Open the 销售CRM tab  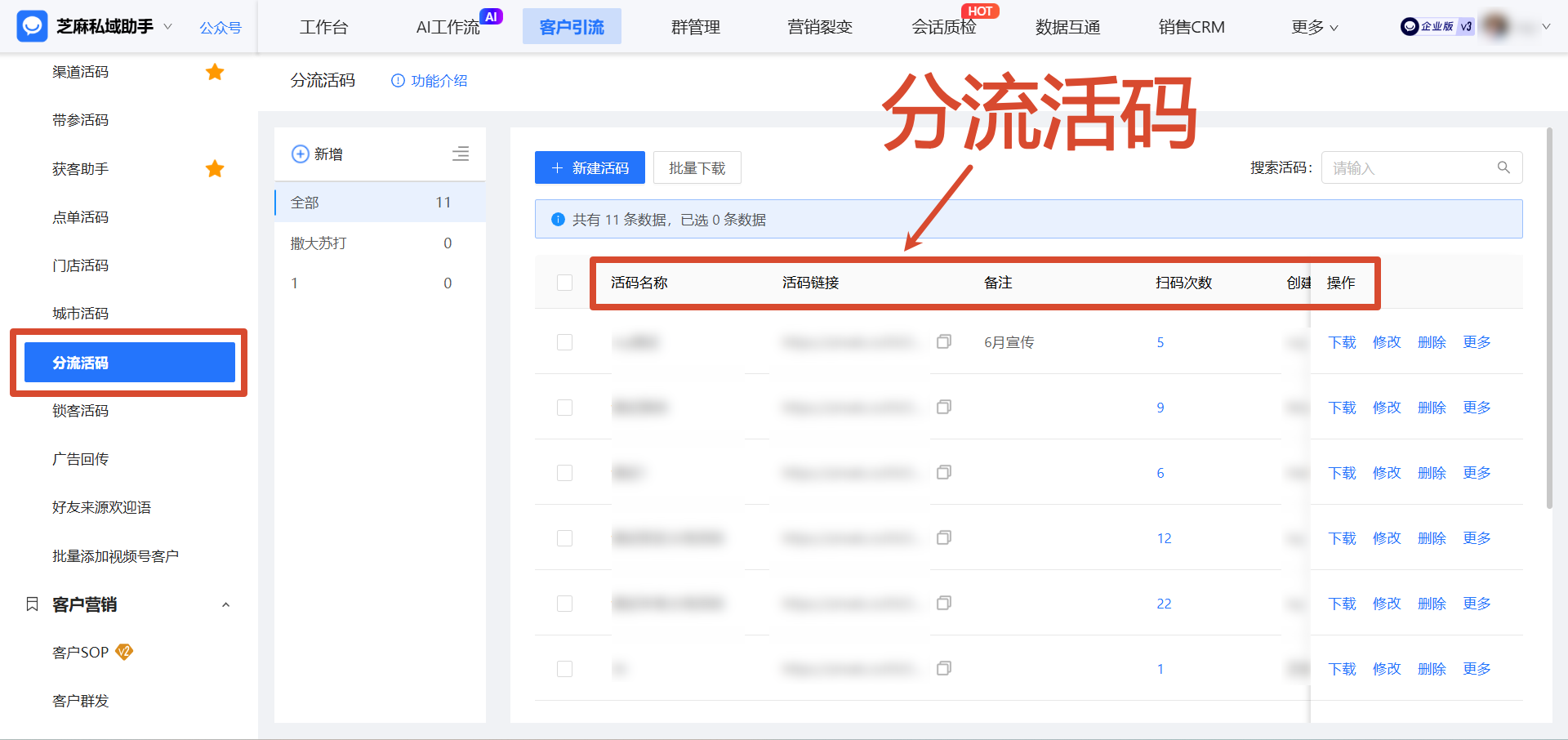point(1192,27)
